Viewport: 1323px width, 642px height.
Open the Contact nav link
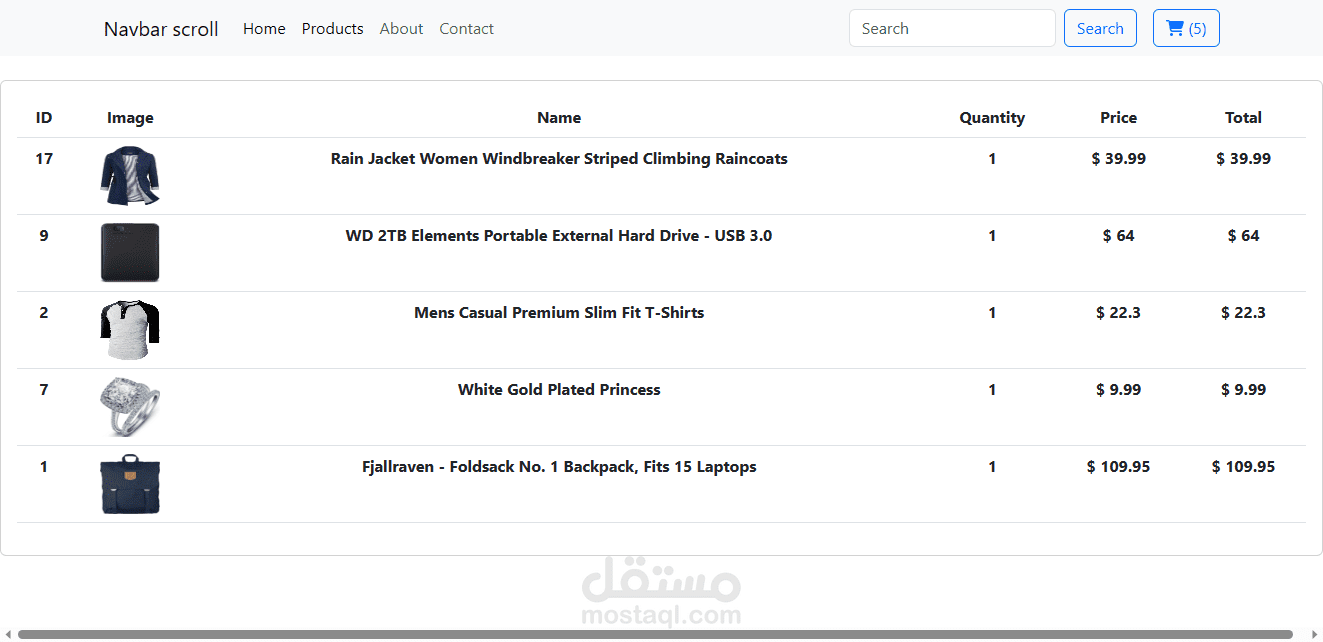coord(466,29)
